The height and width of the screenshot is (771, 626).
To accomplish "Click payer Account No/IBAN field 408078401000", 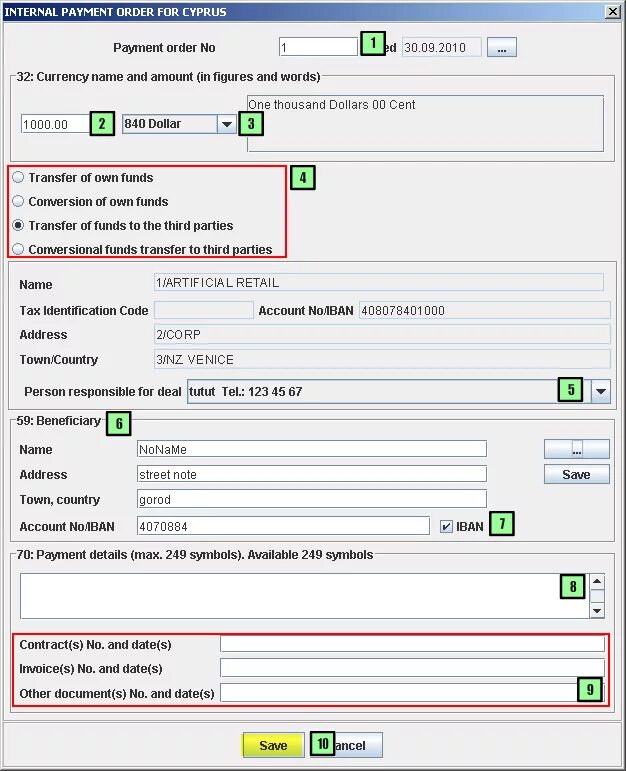I will click(x=484, y=310).
